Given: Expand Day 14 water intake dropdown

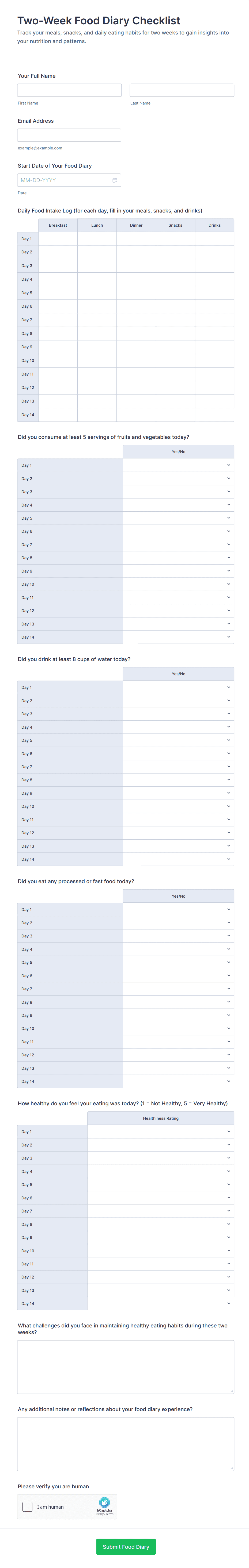Looking at the screenshot, I should (x=178, y=859).
